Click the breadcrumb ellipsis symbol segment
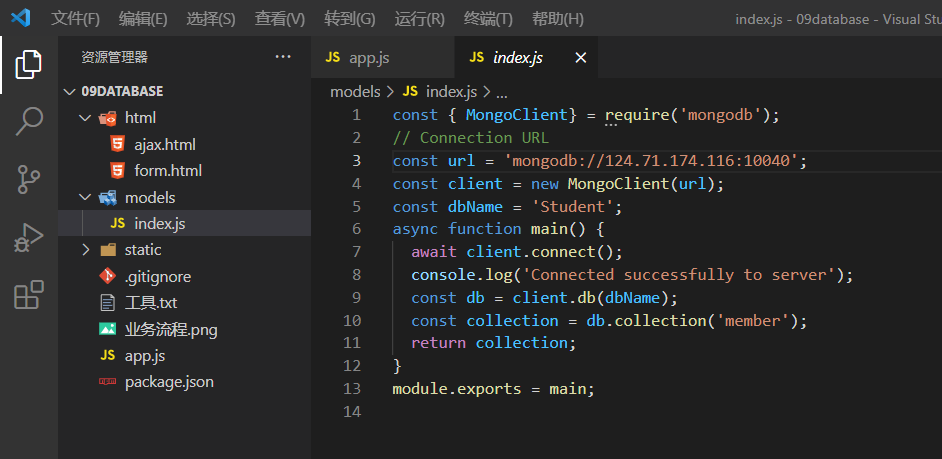Viewport: 942px width, 459px height. tap(501, 93)
